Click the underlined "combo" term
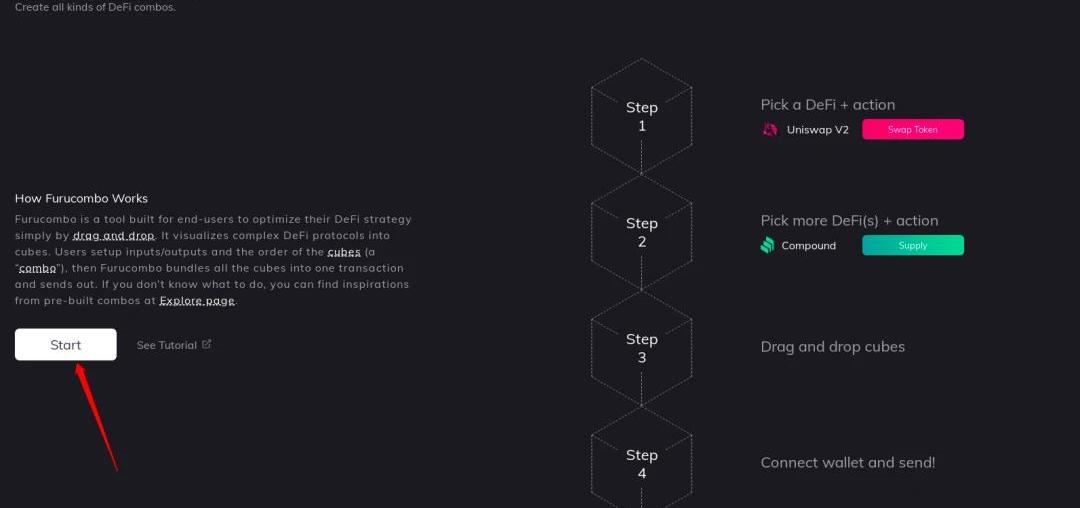The height and width of the screenshot is (508, 1080). click(38, 269)
